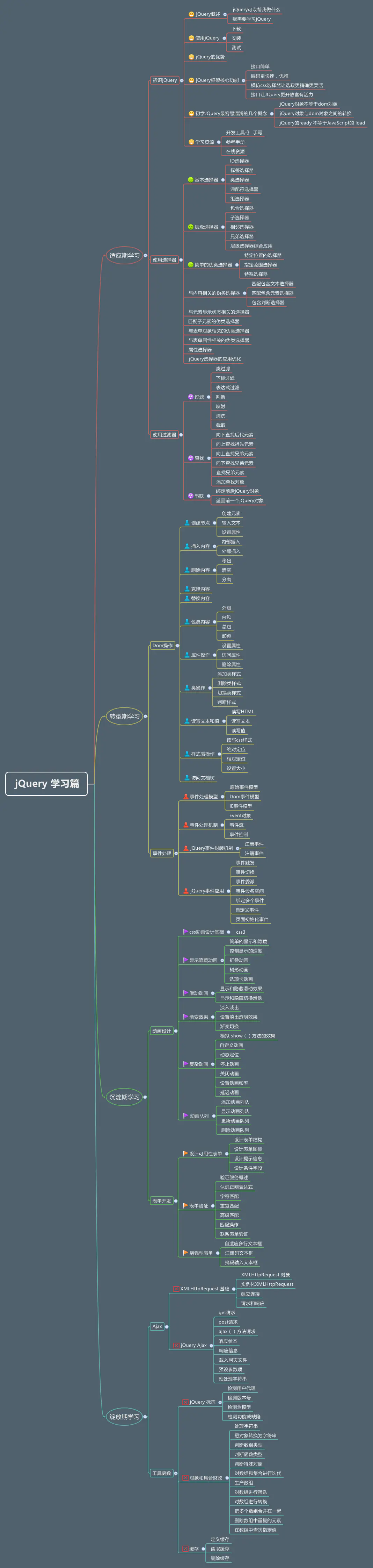Click the purple alien icon beside 查找
This screenshot has height=1568, width=373.
(191, 458)
